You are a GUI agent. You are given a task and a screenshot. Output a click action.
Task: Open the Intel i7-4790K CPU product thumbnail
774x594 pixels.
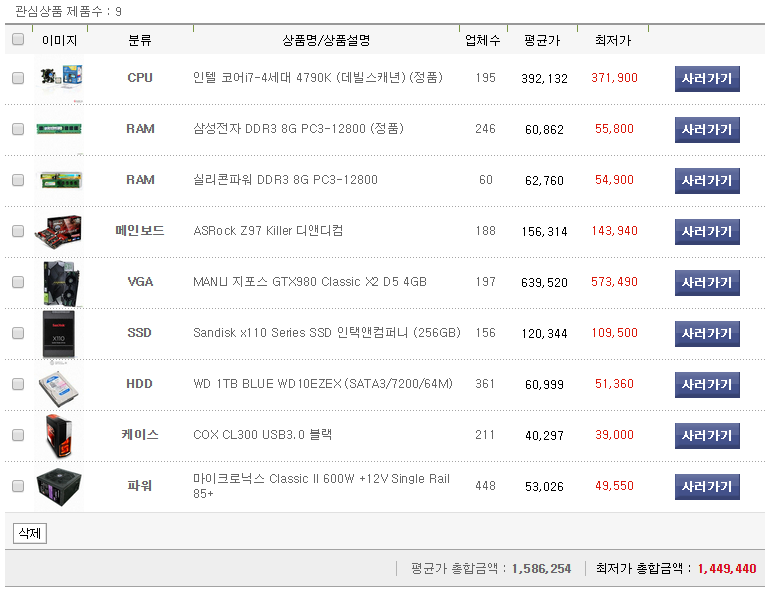[59, 79]
